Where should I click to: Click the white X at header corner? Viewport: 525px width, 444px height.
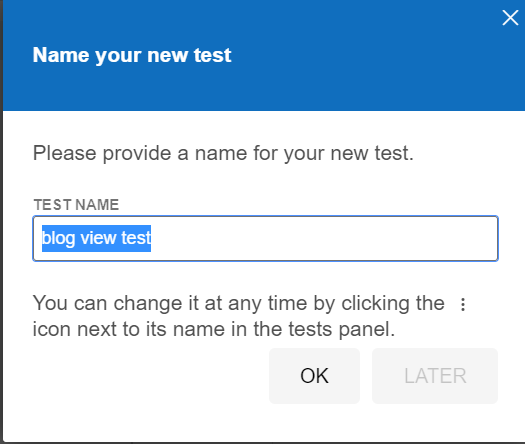point(510,17)
